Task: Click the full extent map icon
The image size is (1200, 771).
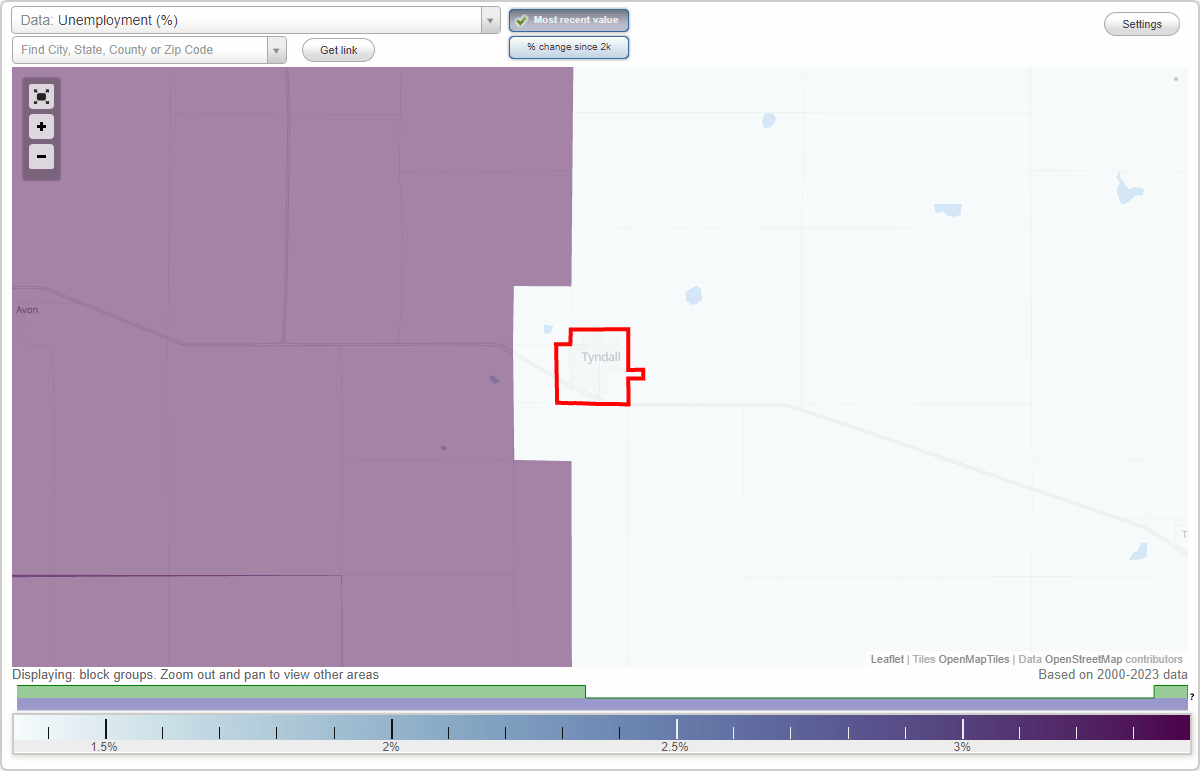Action: 41,96
